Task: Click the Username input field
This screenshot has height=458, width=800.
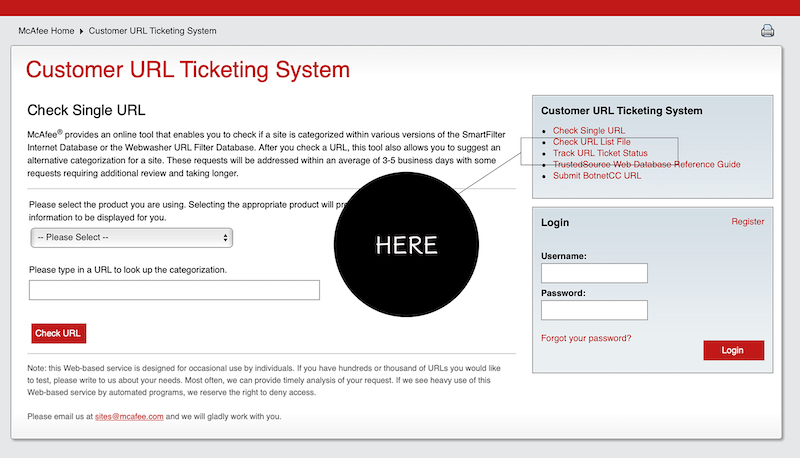Action: [x=594, y=273]
